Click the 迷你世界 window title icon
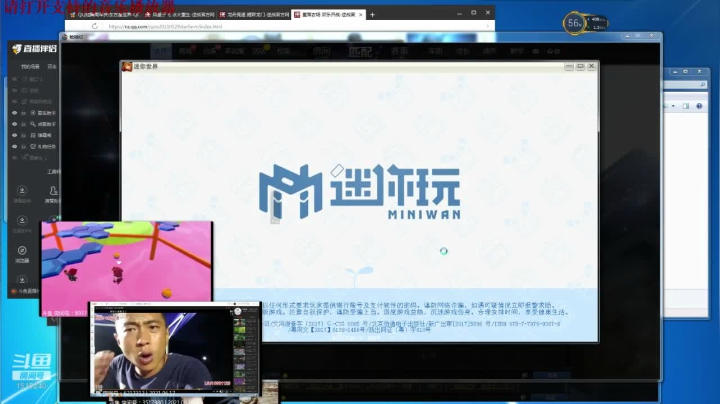The width and height of the screenshot is (720, 404). 127,67
